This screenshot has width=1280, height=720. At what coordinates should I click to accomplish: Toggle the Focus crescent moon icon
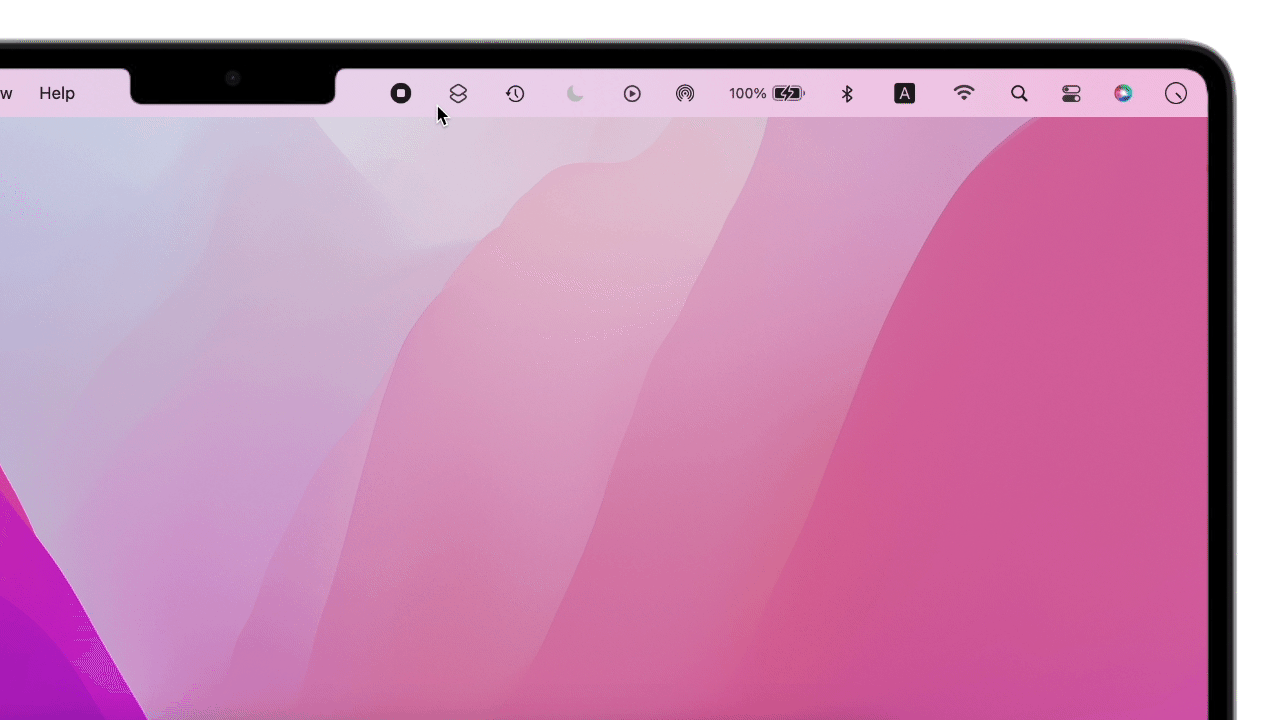[x=575, y=93]
